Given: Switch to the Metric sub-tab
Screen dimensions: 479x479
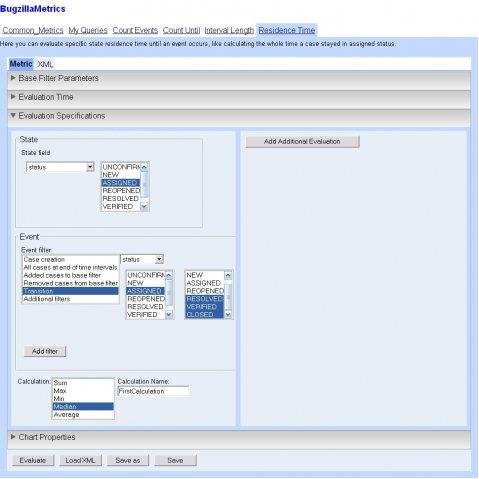Looking at the screenshot, I should coord(21,64).
